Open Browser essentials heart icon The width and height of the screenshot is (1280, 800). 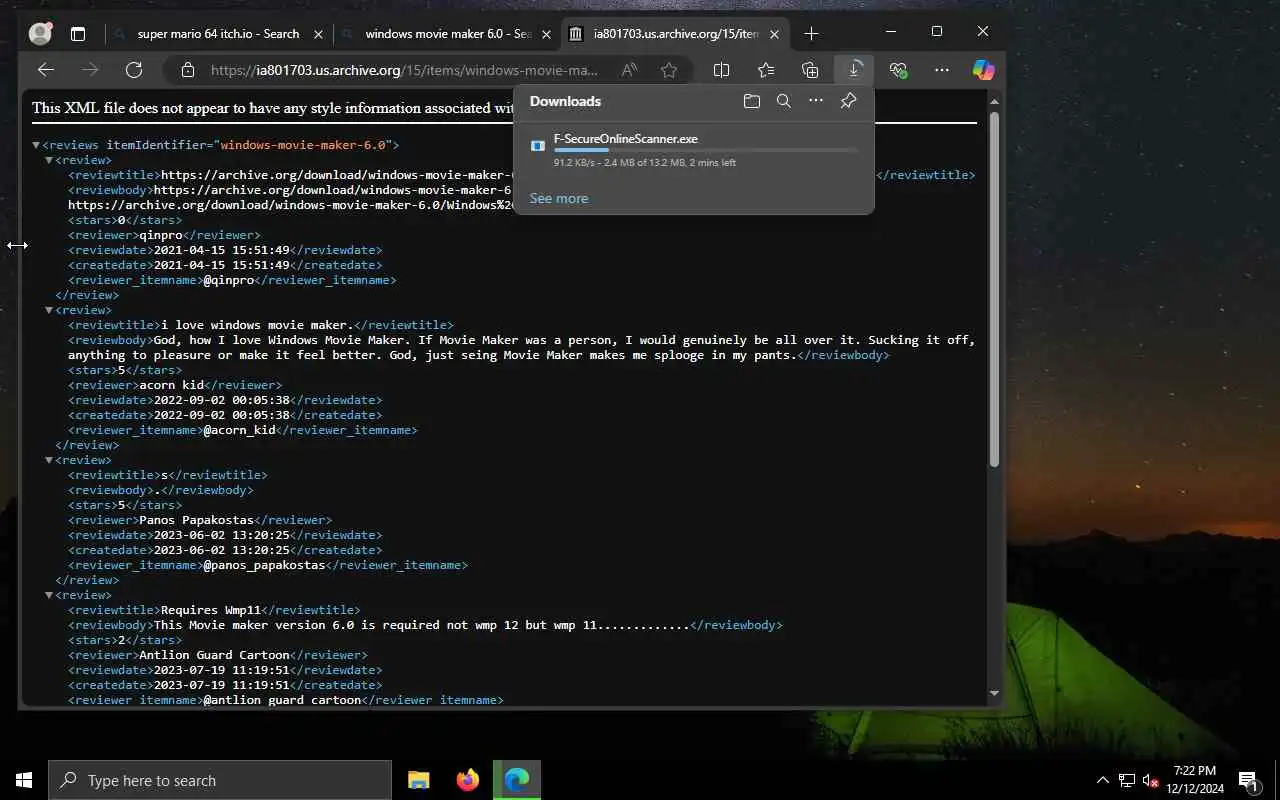click(898, 70)
